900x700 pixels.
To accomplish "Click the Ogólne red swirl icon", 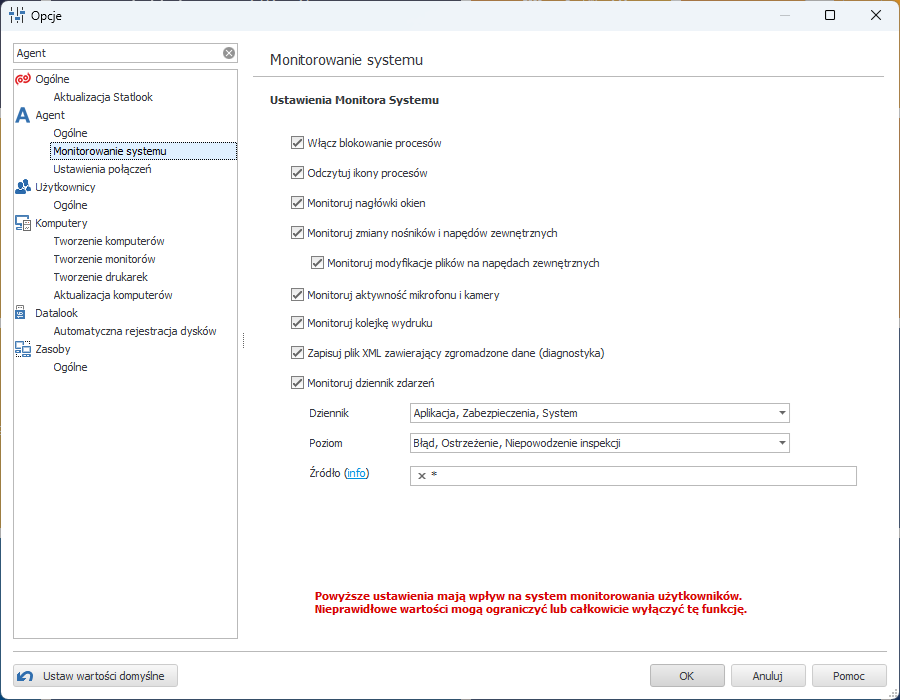I will 23,79.
